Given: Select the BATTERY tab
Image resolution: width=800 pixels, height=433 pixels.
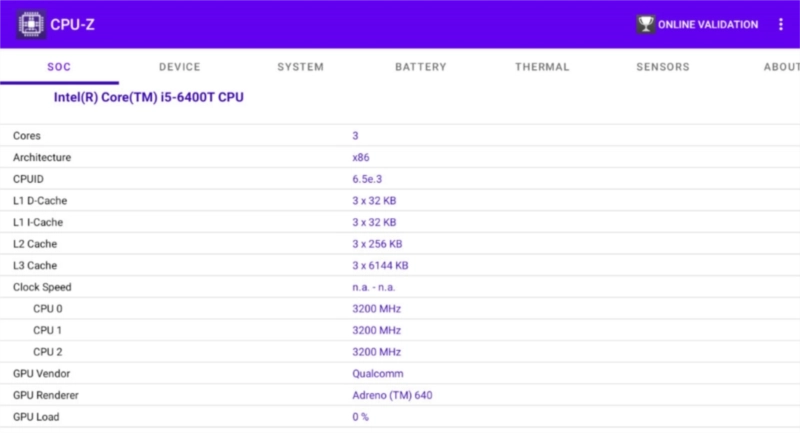Looking at the screenshot, I should 420,67.
